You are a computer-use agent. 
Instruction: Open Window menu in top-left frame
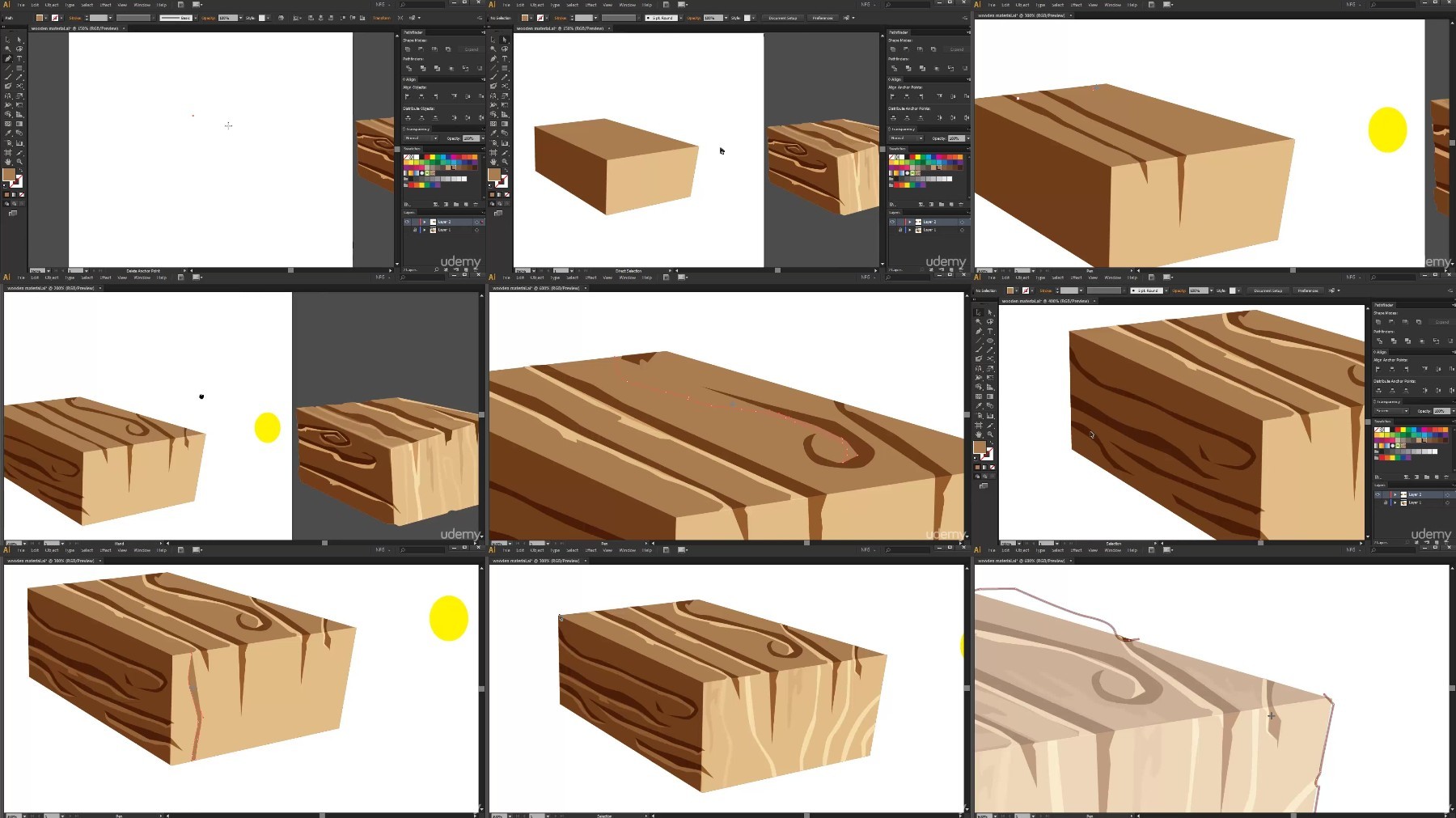point(142,5)
